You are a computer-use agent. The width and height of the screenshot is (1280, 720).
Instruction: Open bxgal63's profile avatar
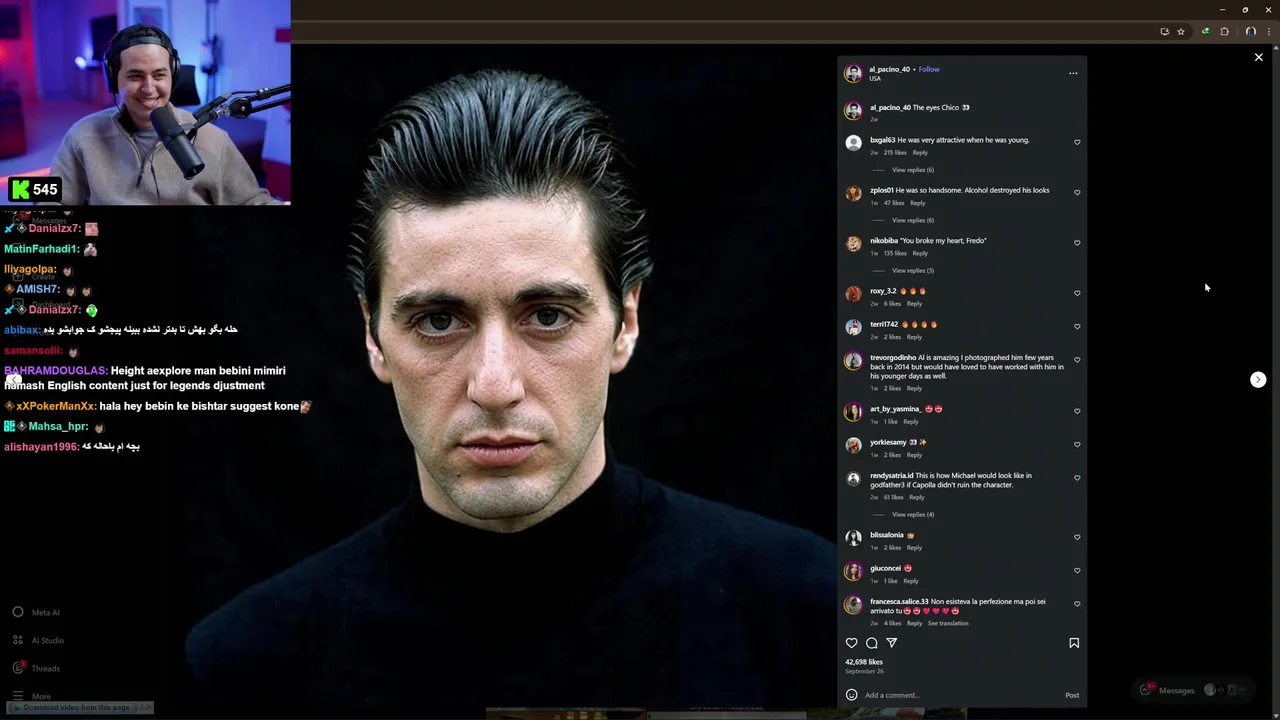click(853, 143)
